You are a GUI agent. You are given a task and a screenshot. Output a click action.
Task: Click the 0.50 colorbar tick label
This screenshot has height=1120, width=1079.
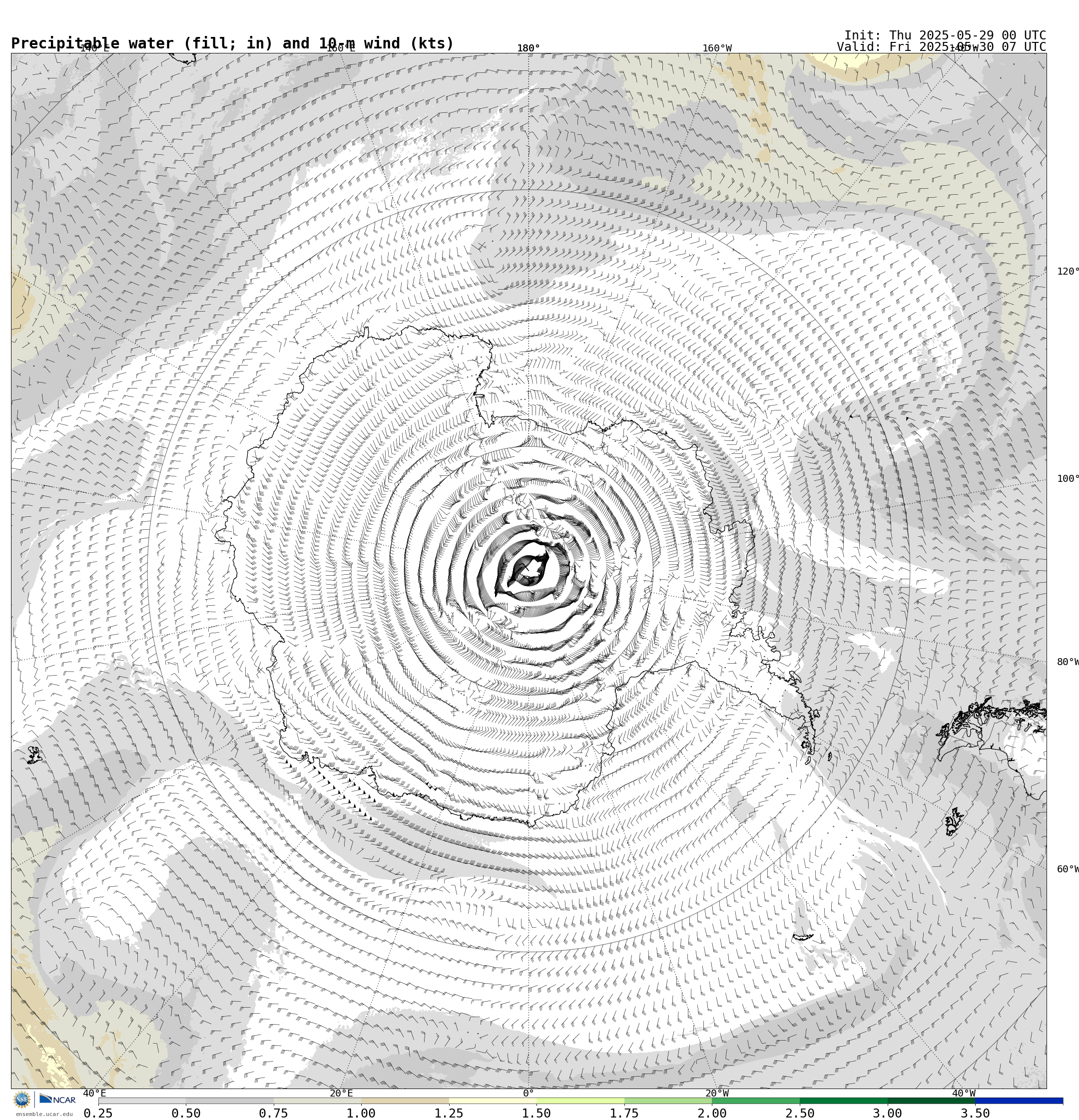186,1113
